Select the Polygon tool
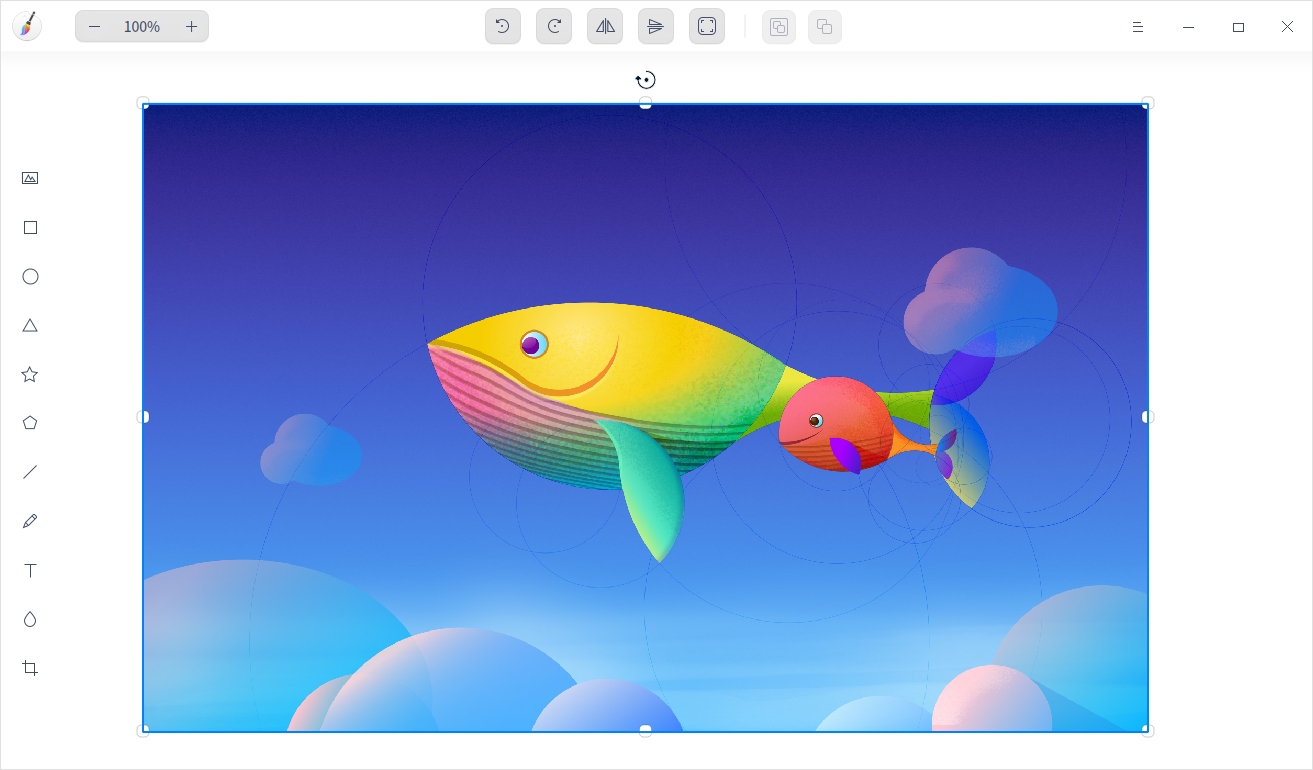The height and width of the screenshot is (770, 1313). click(x=30, y=423)
